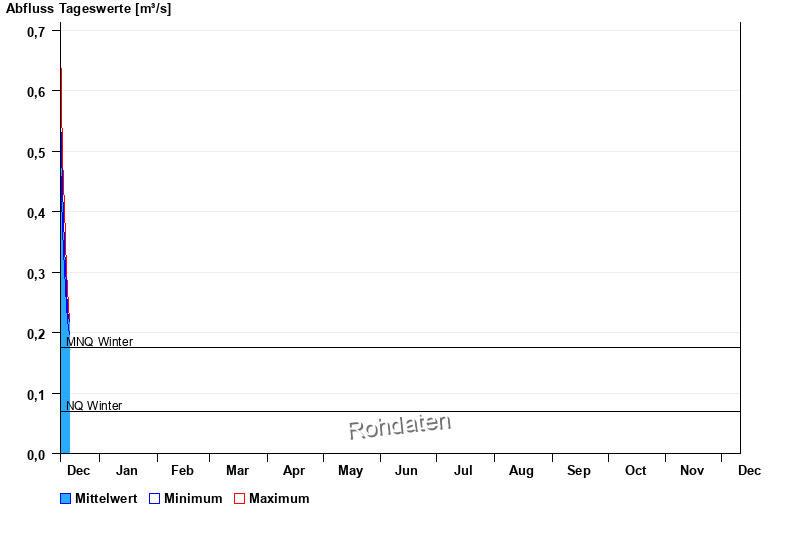800x550 pixels.
Task: Click the Apr month axis label
Action: click(x=294, y=471)
